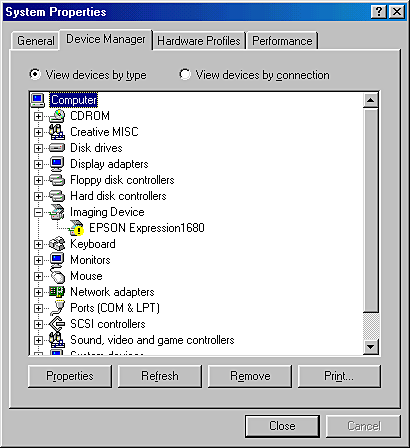
Task: Select the Network adapters card icon
Action: coord(57,292)
